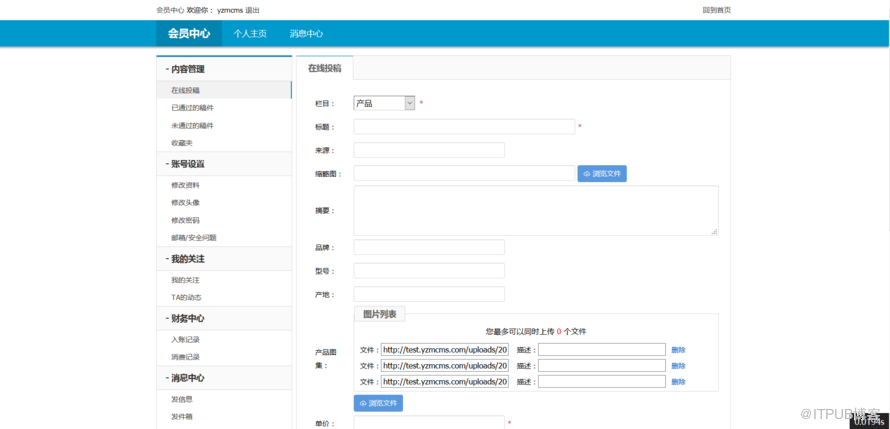Click the first 描述 field in 图片列表
890x429 pixels.
(x=602, y=350)
